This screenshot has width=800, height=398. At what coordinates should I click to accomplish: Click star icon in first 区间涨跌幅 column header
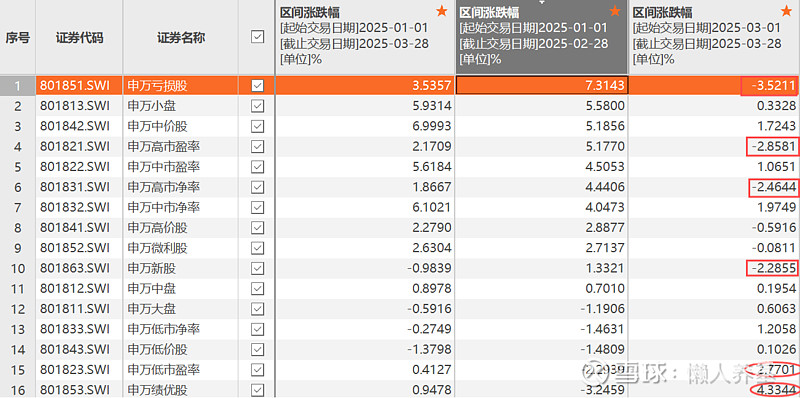(442, 11)
